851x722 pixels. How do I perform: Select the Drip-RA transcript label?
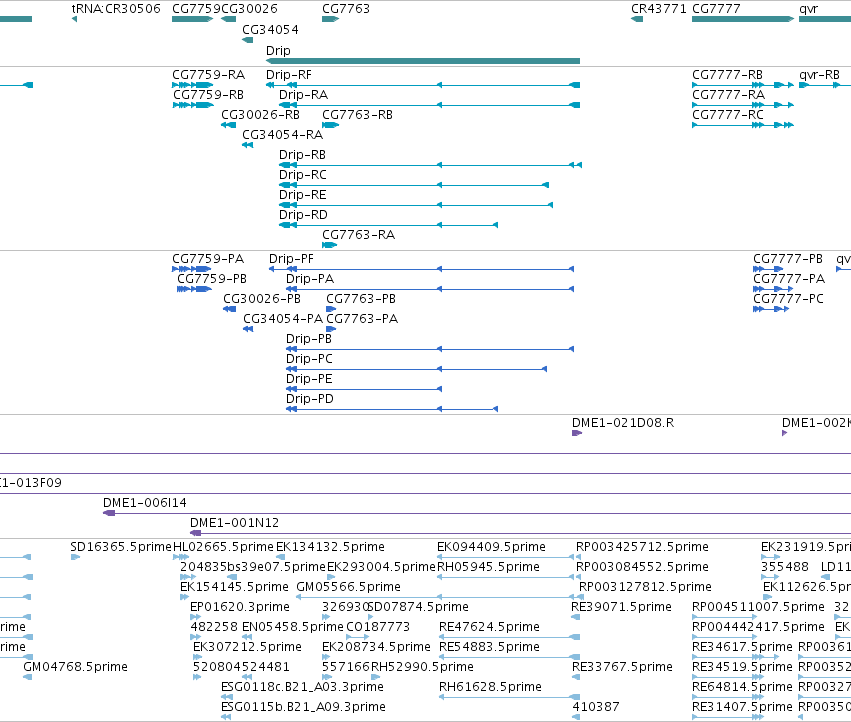point(303,95)
